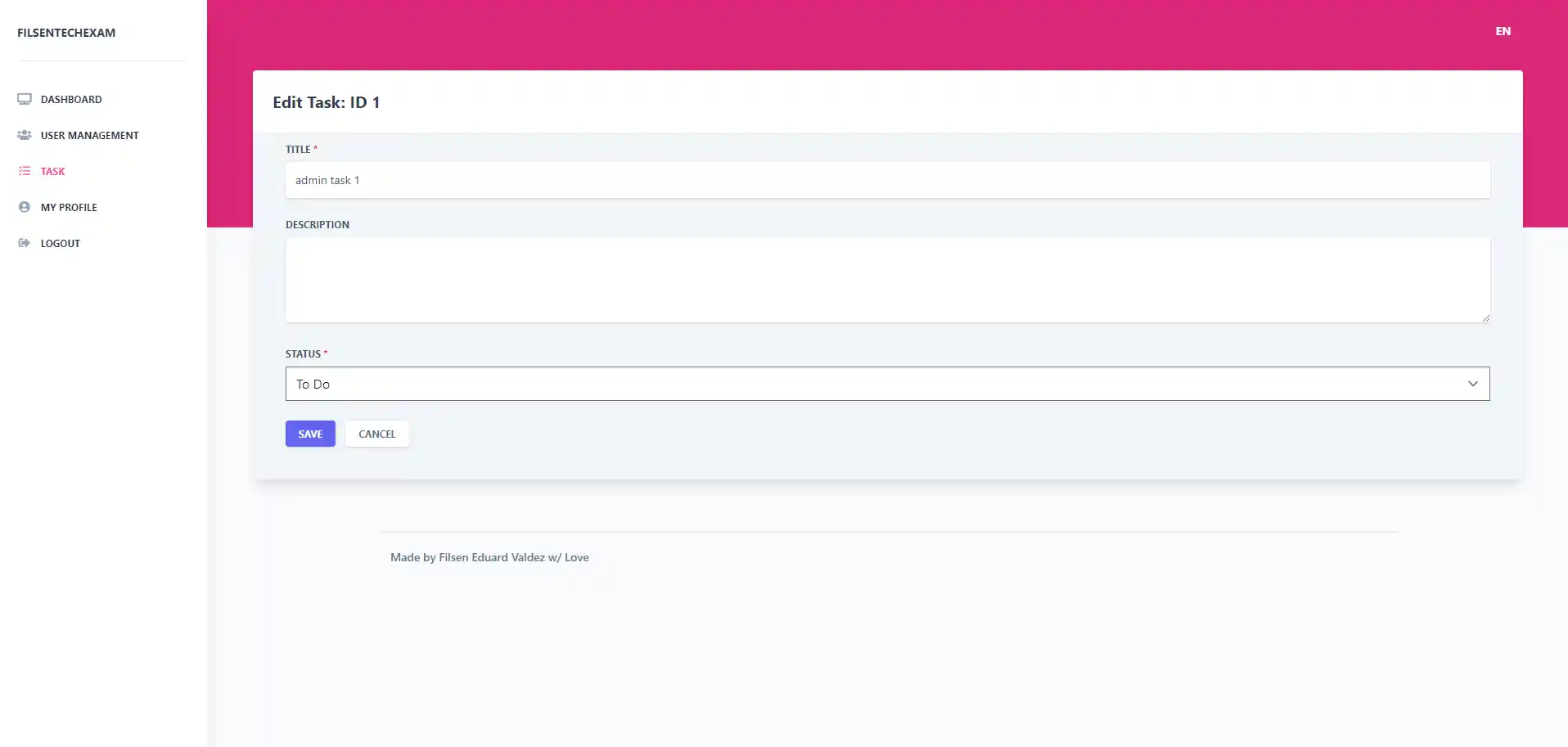
Task: Cancel editing the task
Action: point(376,434)
